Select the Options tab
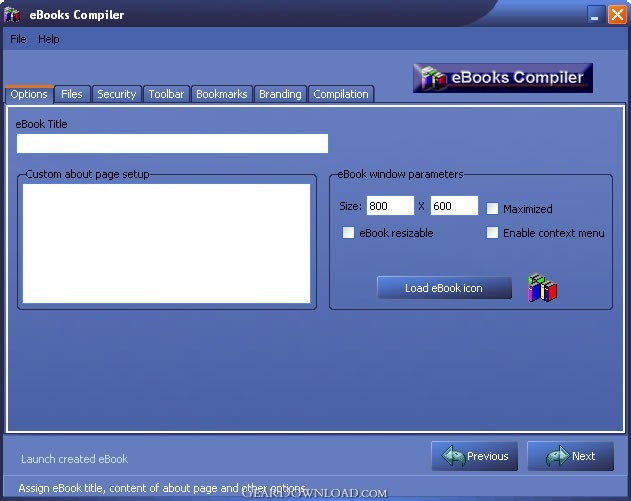Image resolution: width=631 pixels, height=501 pixels. click(29, 94)
